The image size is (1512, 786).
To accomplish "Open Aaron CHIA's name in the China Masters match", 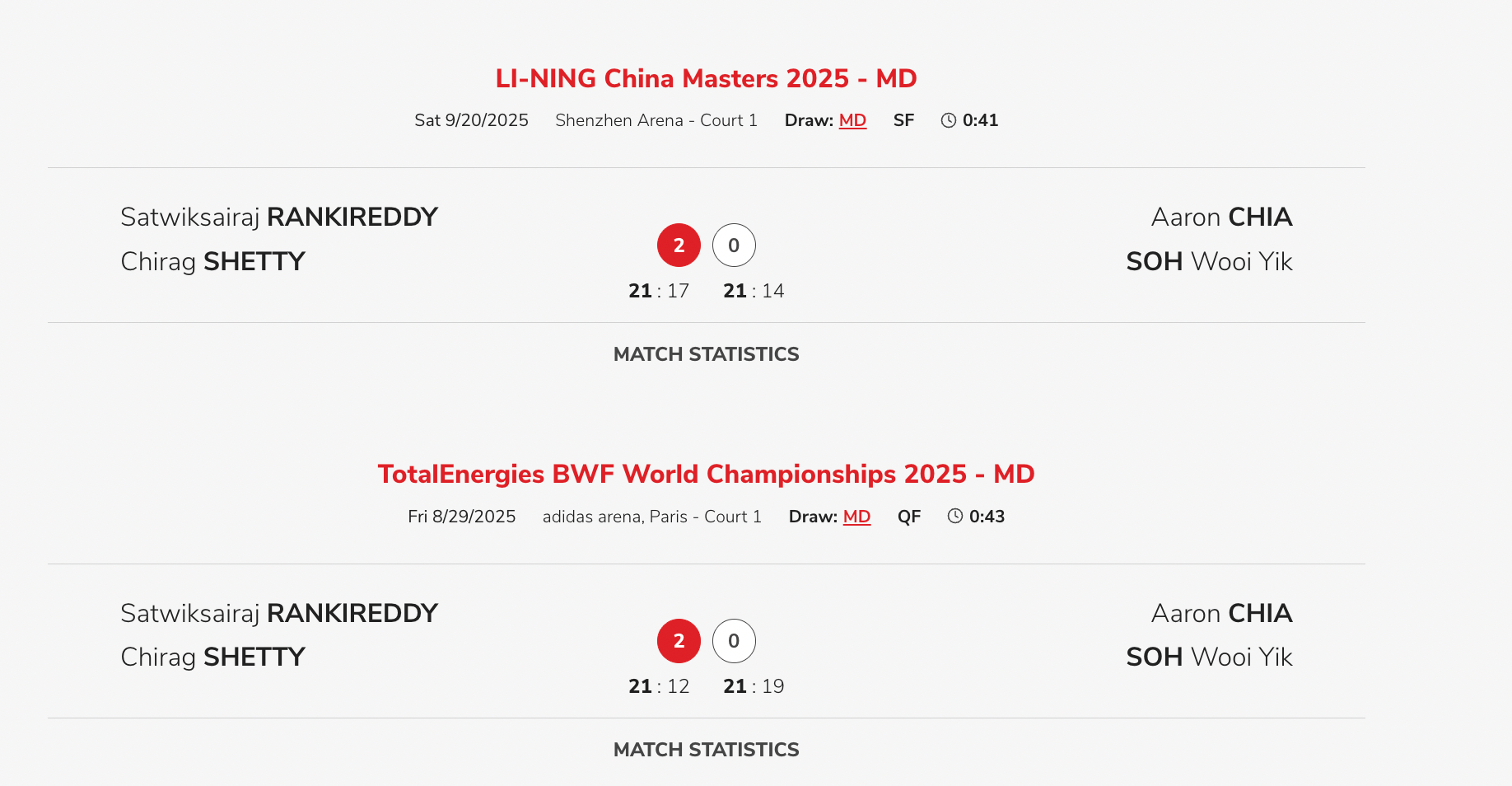I will [1221, 217].
